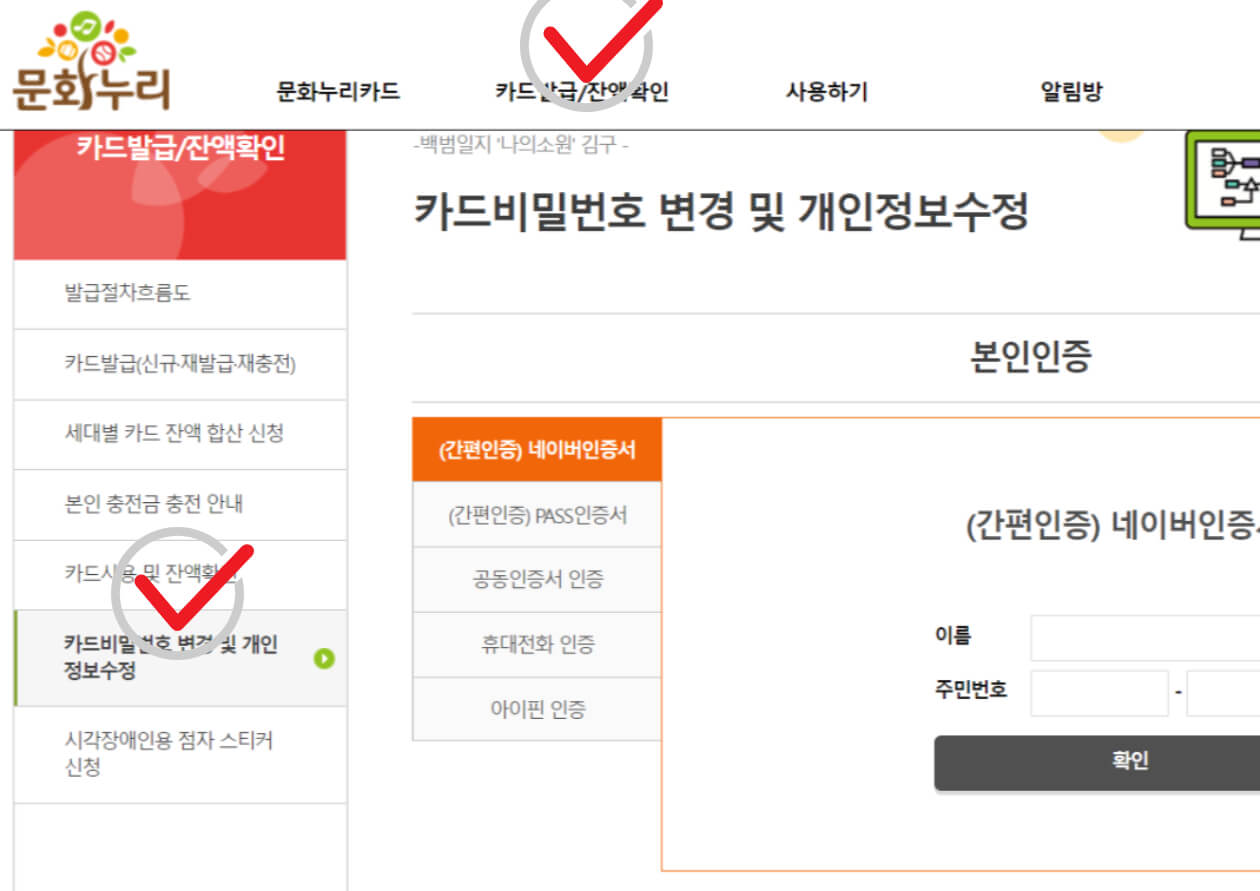The width and height of the screenshot is (1260, 891).
Task: Click the 본인인증 section heading
Action: 1031,356
